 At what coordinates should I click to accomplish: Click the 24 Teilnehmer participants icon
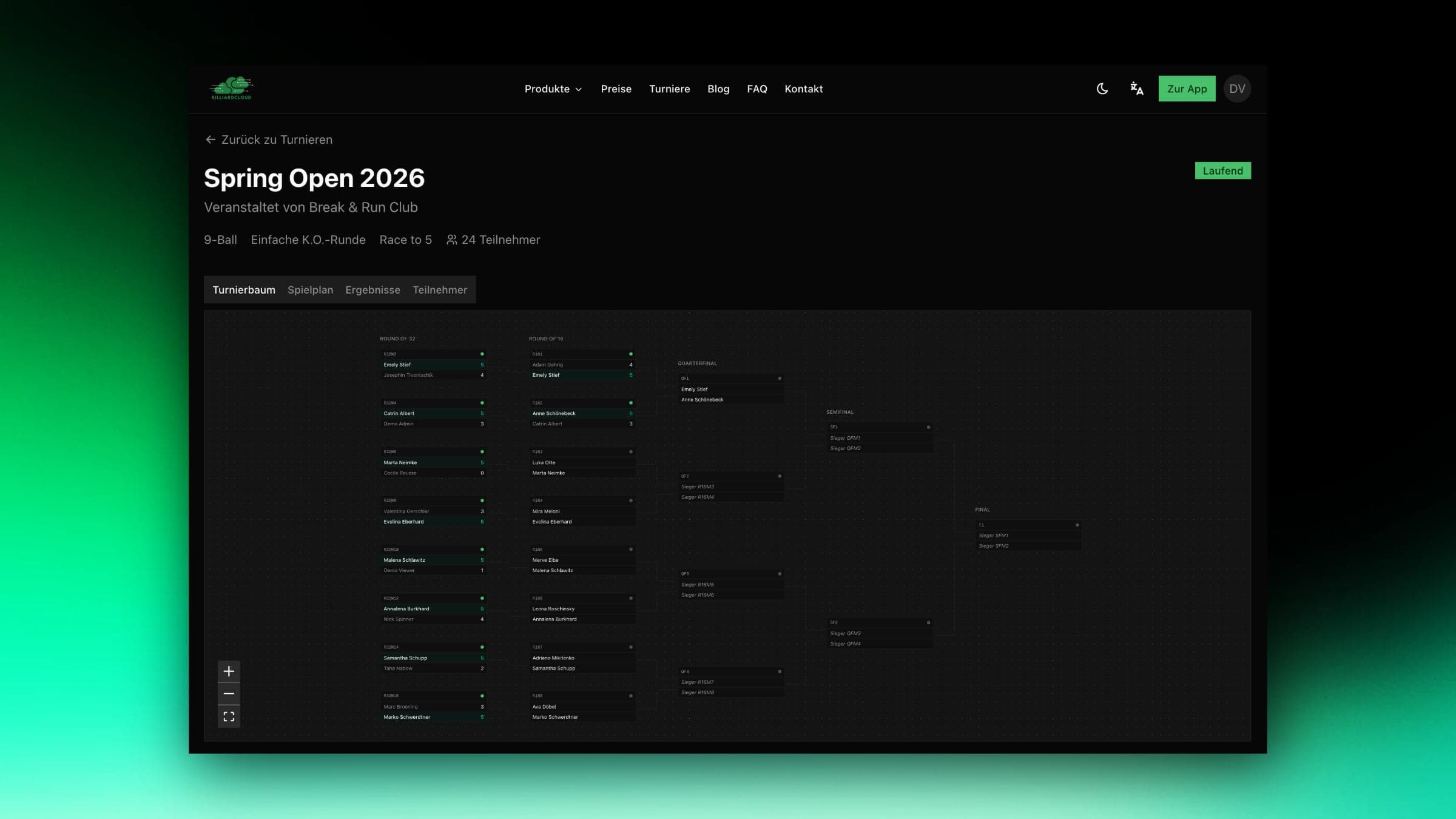(x=451, y=240)
